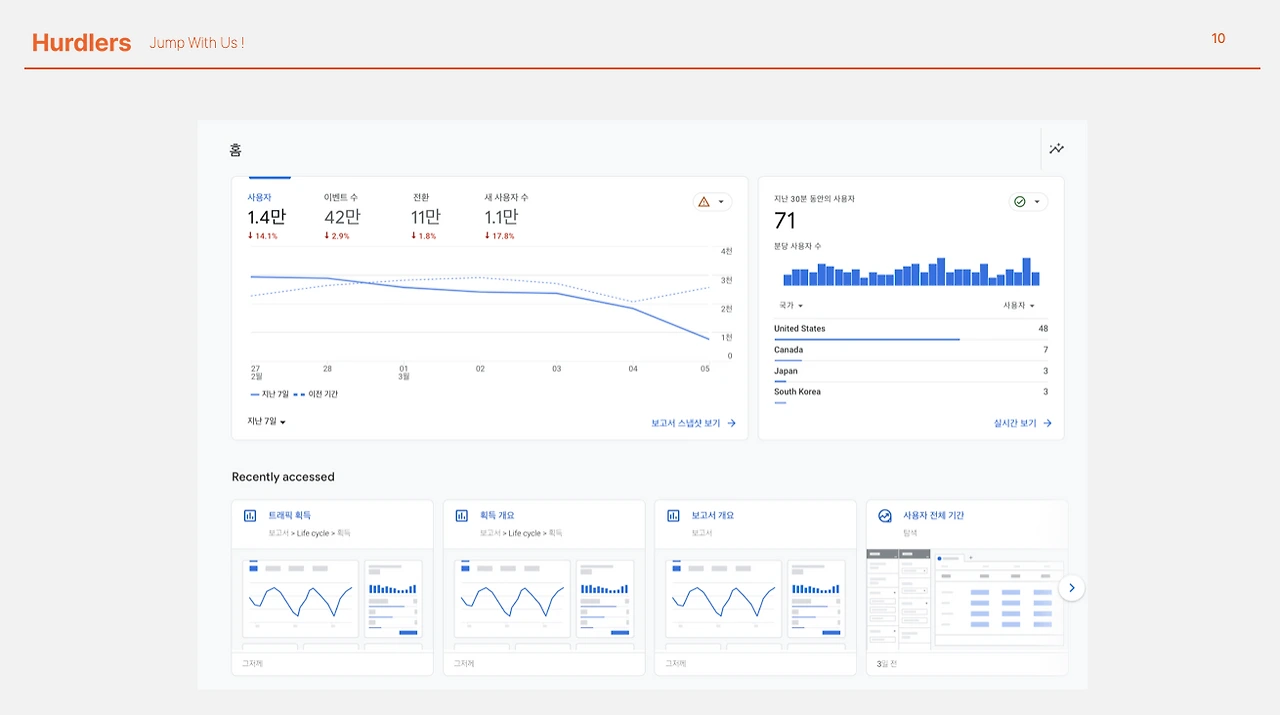Viewport: 1280px width, 715px height.
Task: Click the 이전 기간 dashed line legend
Action: tap(316, 394)
